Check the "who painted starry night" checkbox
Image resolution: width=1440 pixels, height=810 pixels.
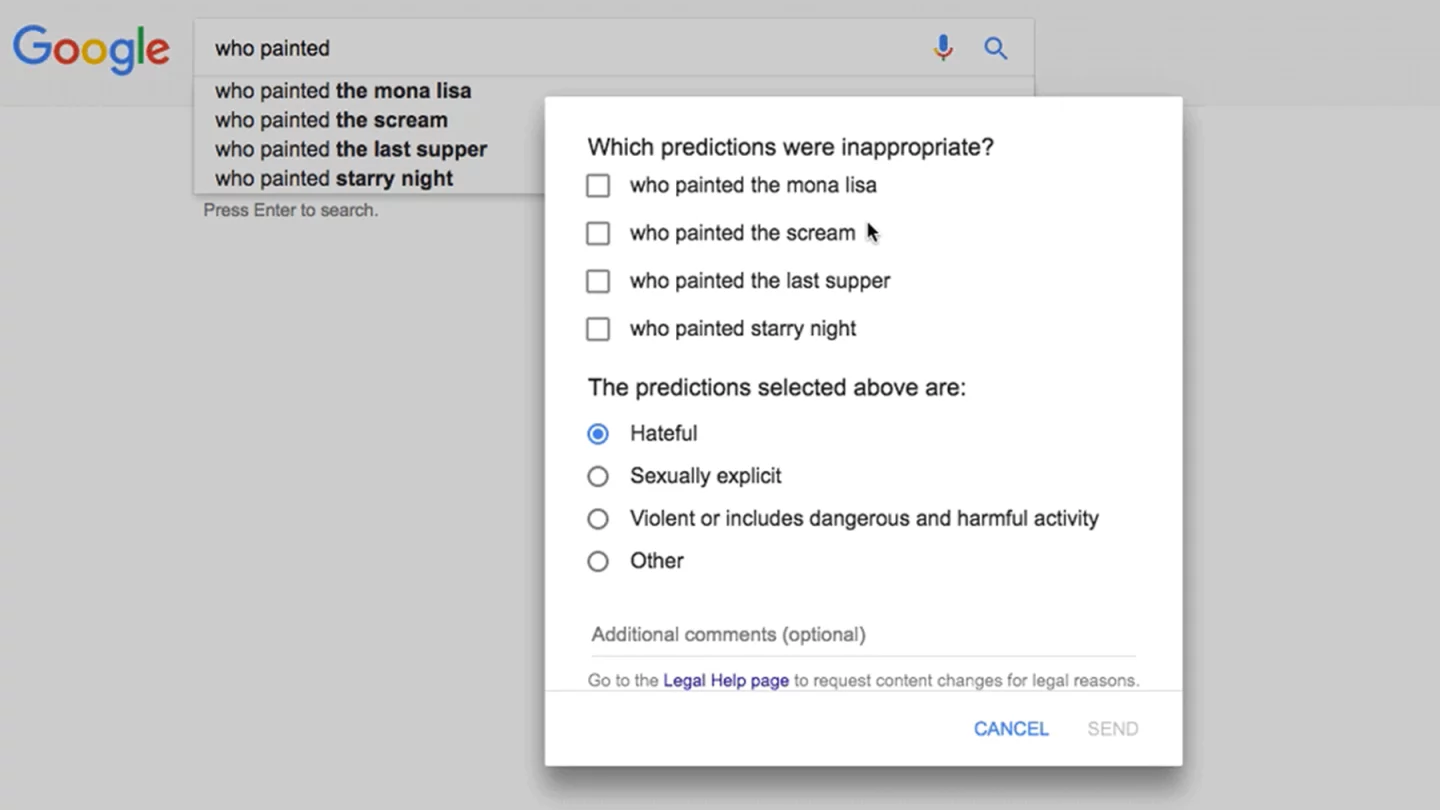[597, 329]
